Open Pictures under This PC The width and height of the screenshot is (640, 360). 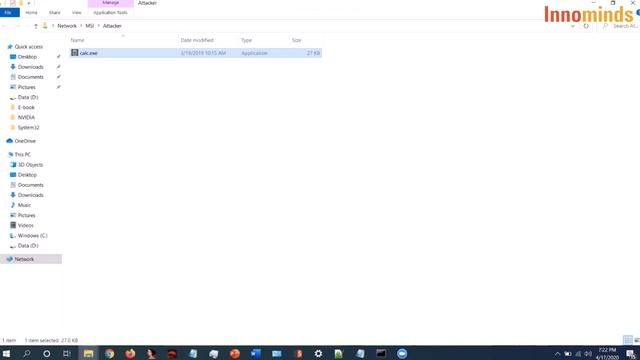[x=27, y=216]
